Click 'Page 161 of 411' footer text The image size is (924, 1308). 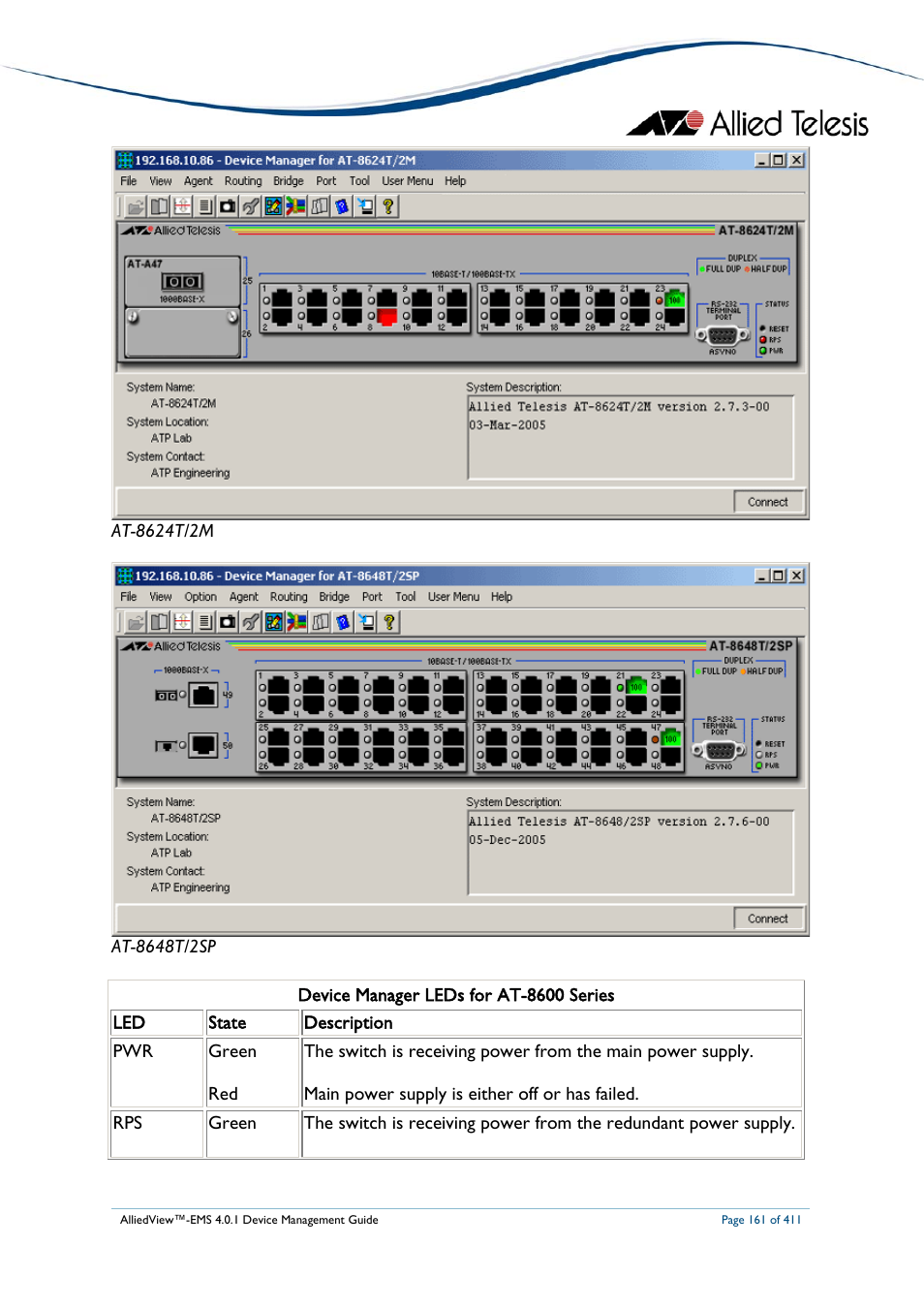760,1220
